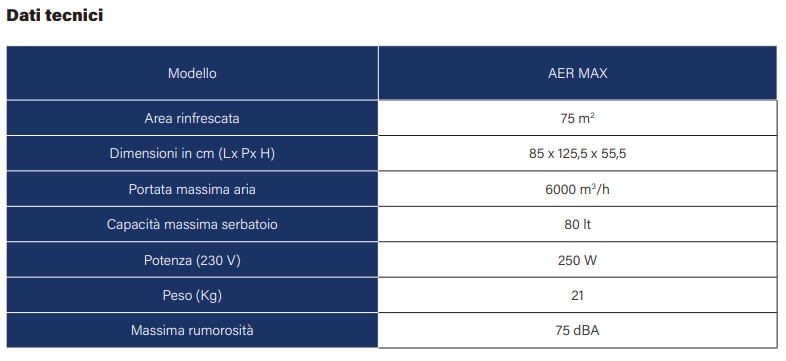This screenshot has width=786, height=361.
Task: Click the m² unit in the area value
Action: tap(587, 118)
